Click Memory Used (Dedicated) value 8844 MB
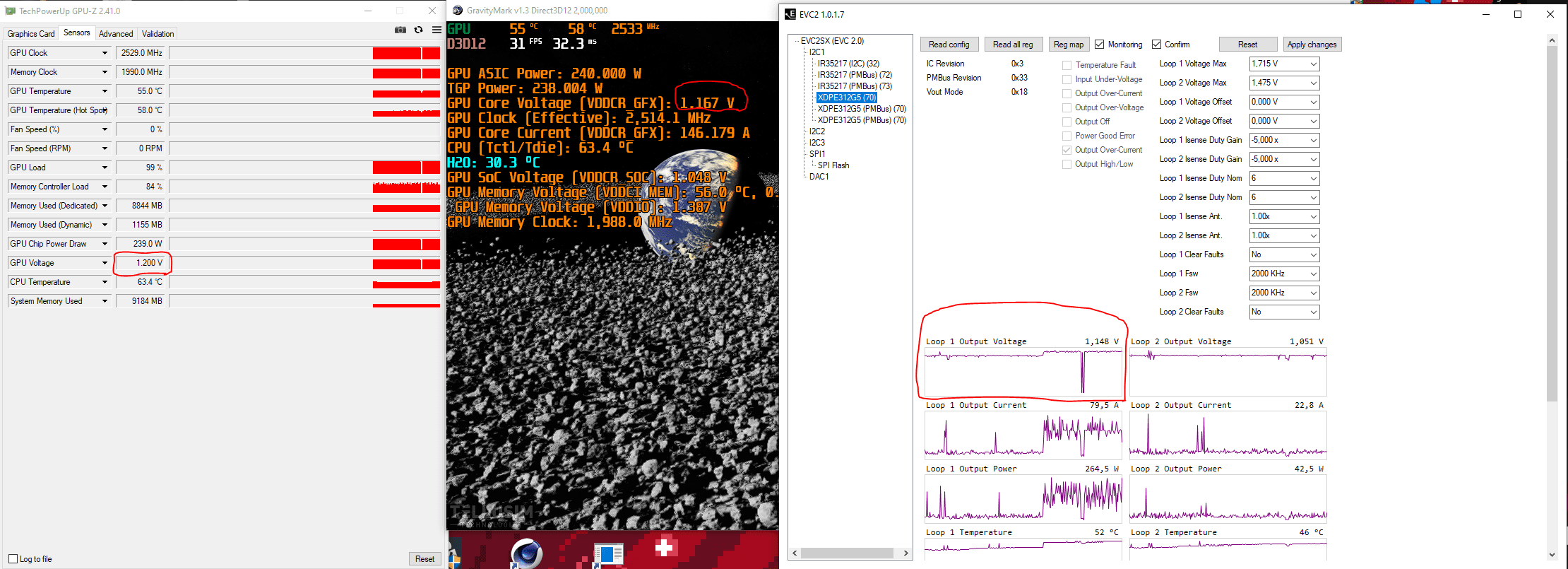1568x569 pixels. 141,206
